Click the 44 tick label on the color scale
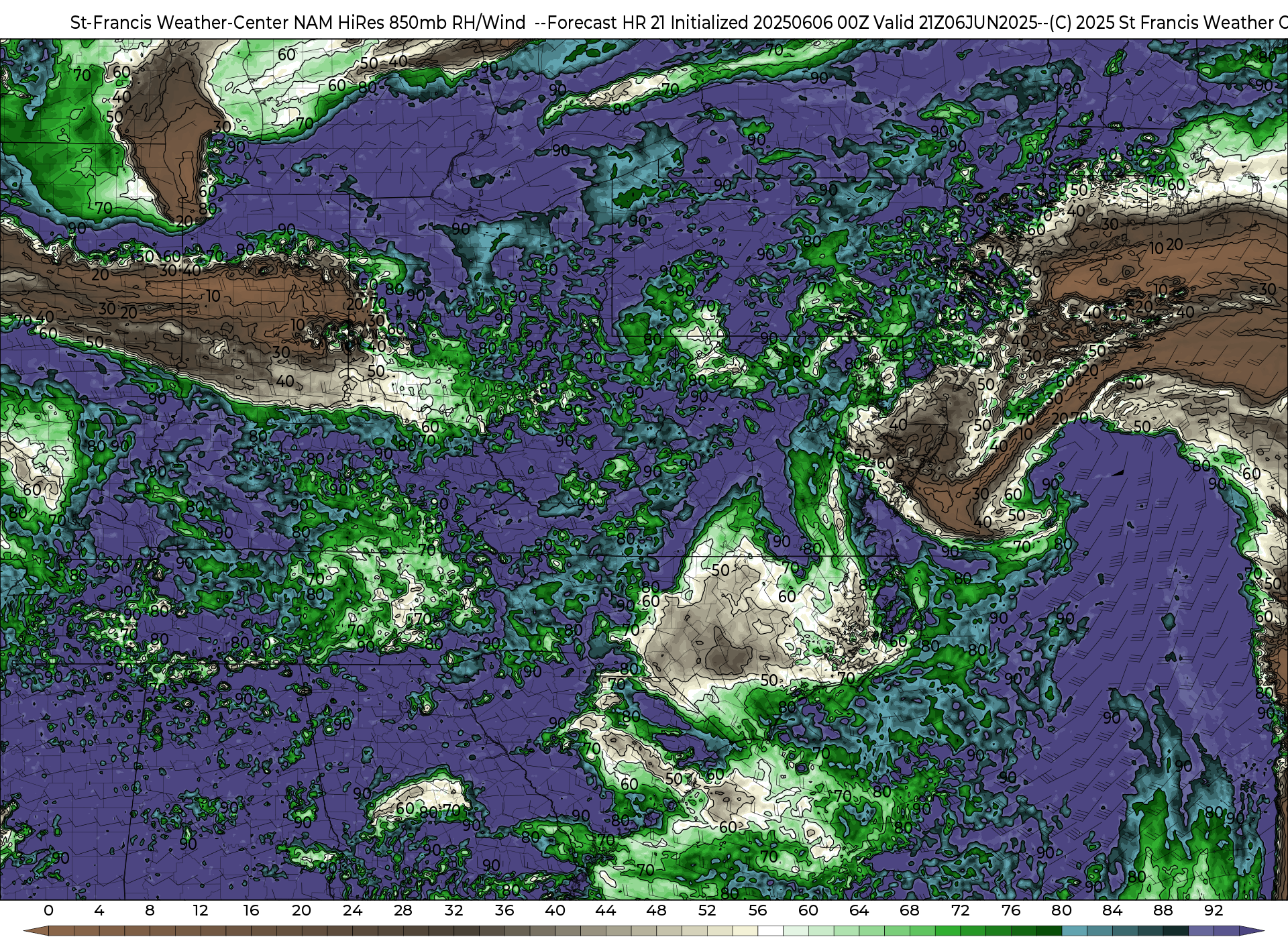The image size is (1288, 939). (x=606, y=910)
